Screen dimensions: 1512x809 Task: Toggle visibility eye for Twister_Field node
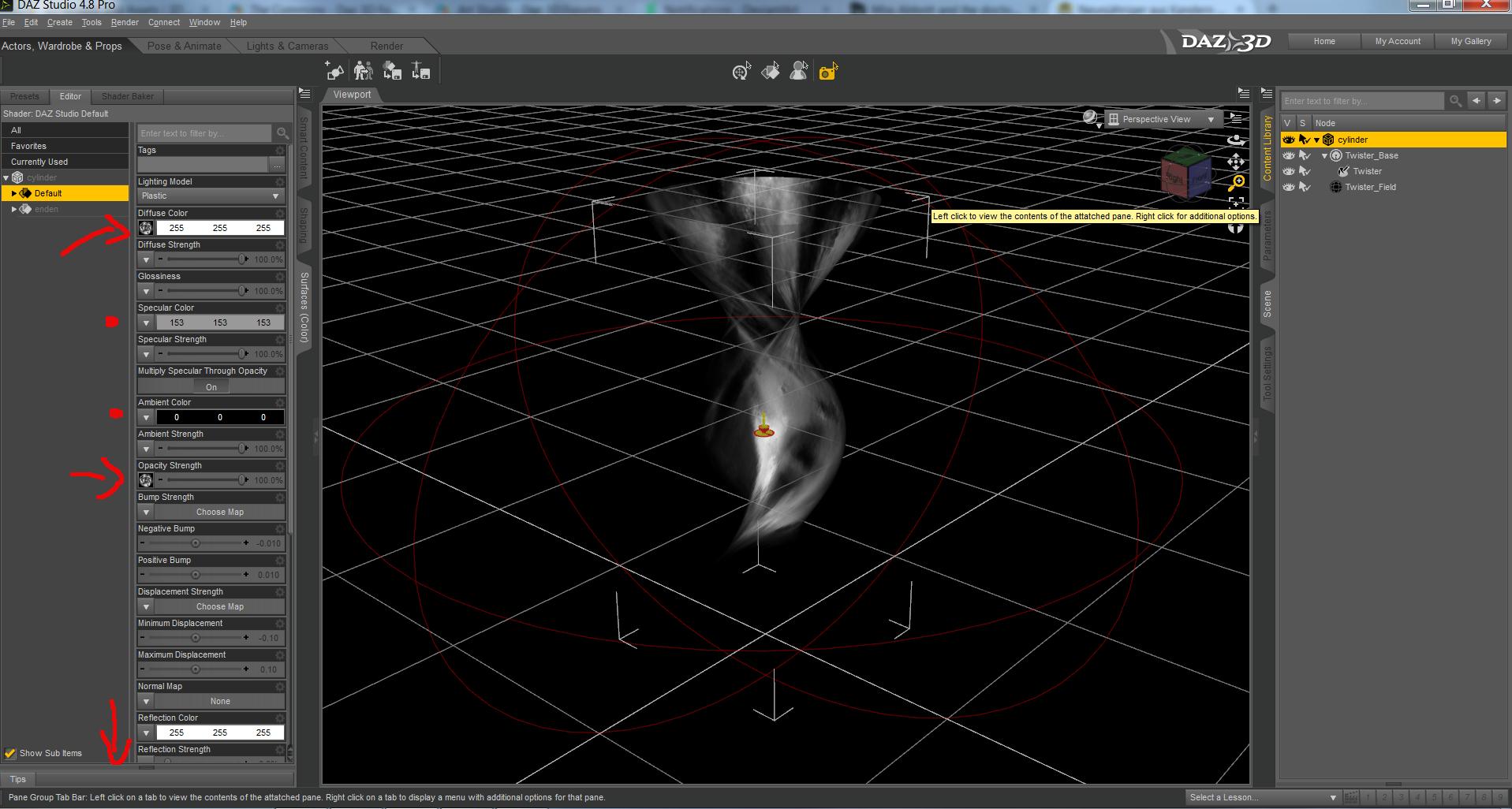point(1289,187)
